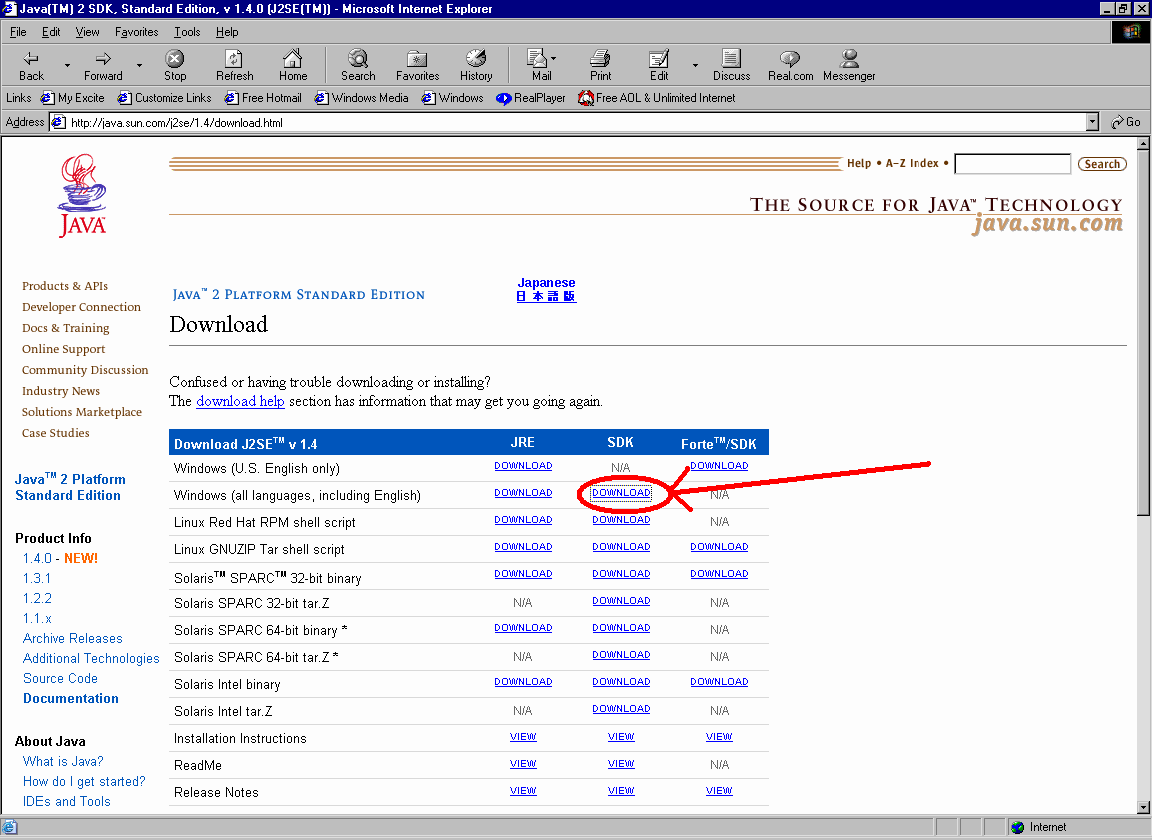Follow the 'download help' link
Viewport: 1152px width, 840px height.
tap(240, 401)
